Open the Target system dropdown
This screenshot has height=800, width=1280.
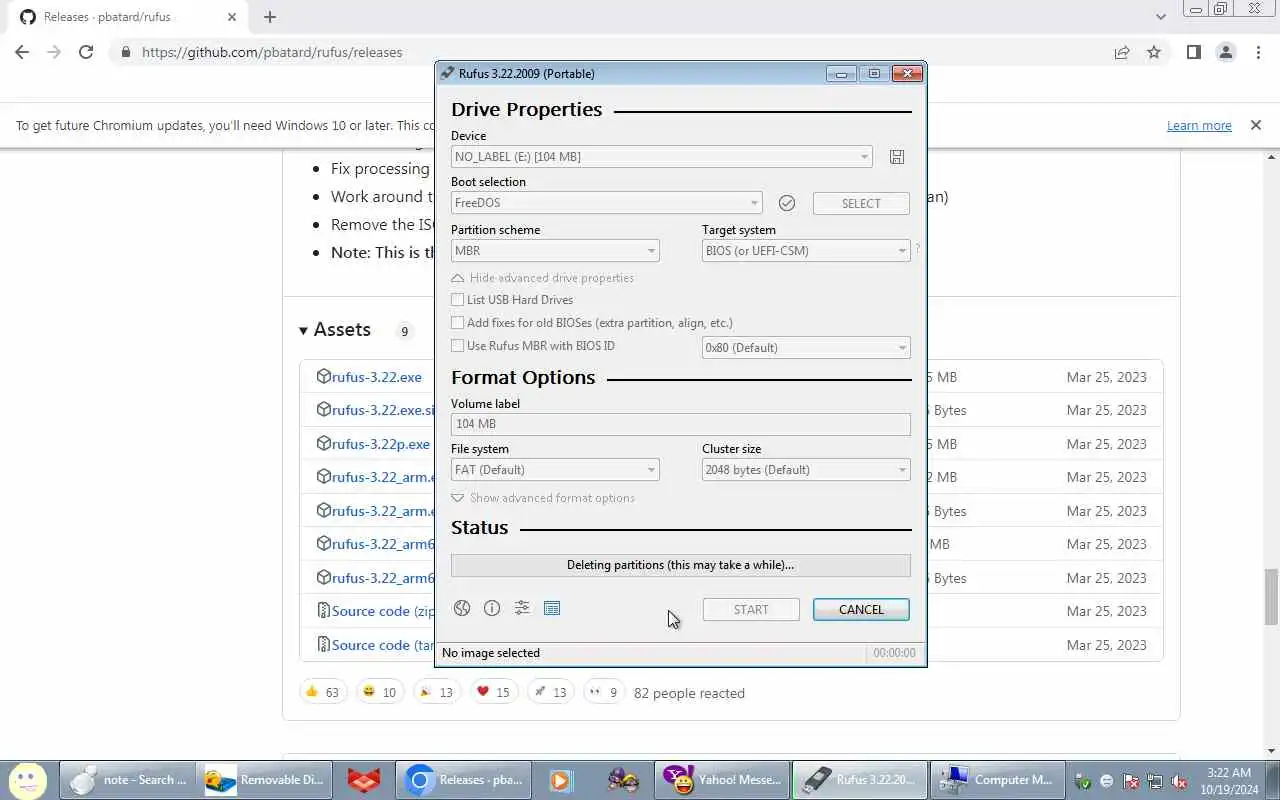(x=806, y=251)
